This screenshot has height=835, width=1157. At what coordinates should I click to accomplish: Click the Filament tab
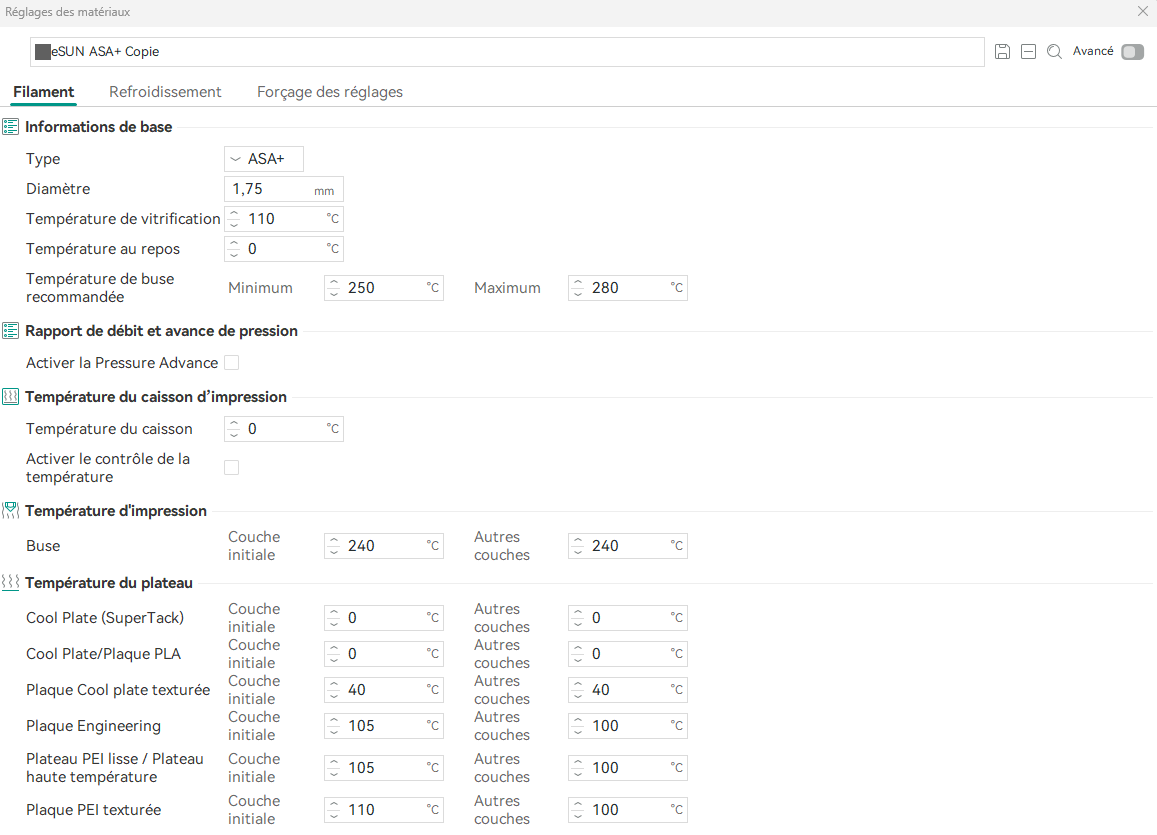pos(44,92)
